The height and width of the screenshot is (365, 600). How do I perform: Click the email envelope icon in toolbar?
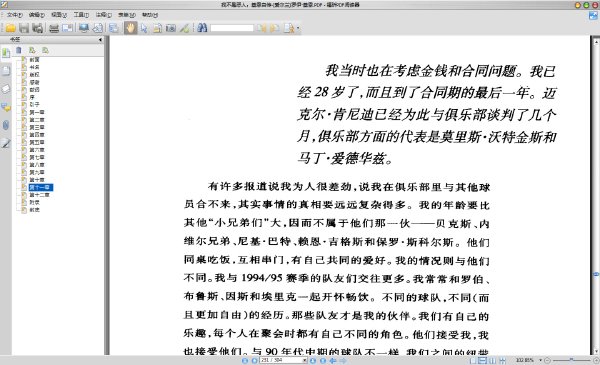click(x=67, y=28)
